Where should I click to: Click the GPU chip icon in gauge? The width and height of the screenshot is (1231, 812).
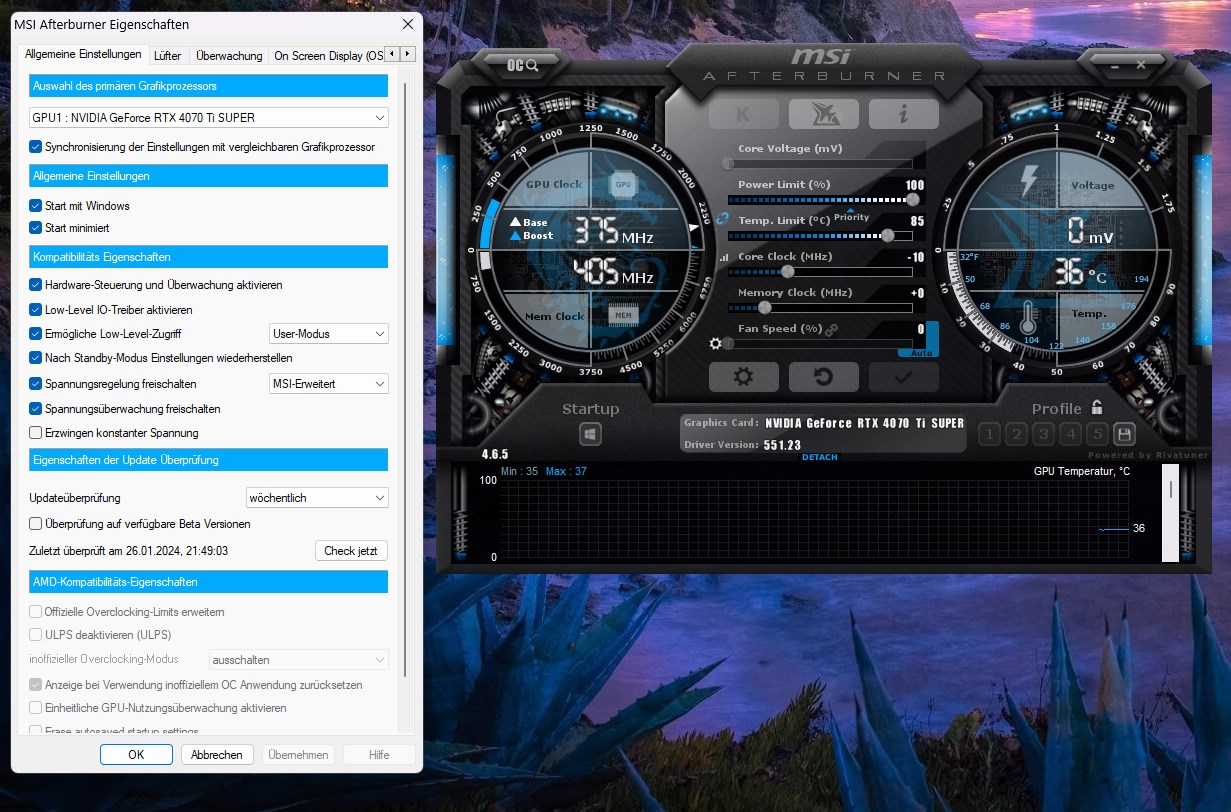[623, 185]
